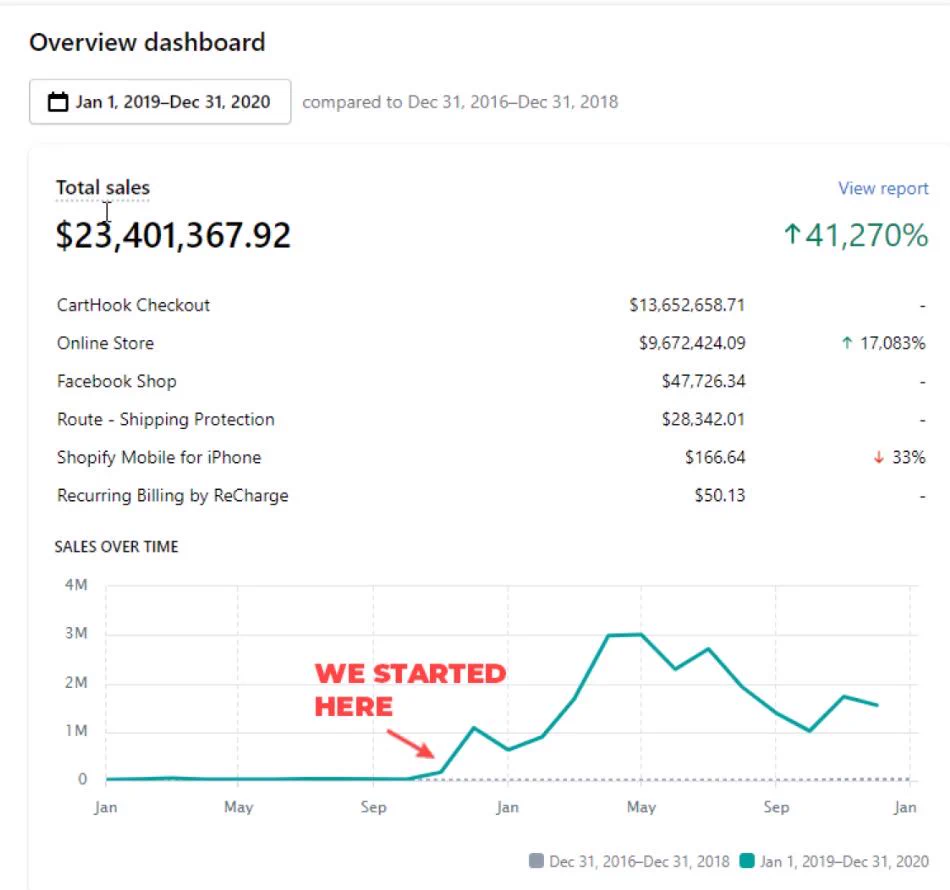Click the 2M y-axis label
This screenshot has width=950, height=890.
click(x=76, y=683)
